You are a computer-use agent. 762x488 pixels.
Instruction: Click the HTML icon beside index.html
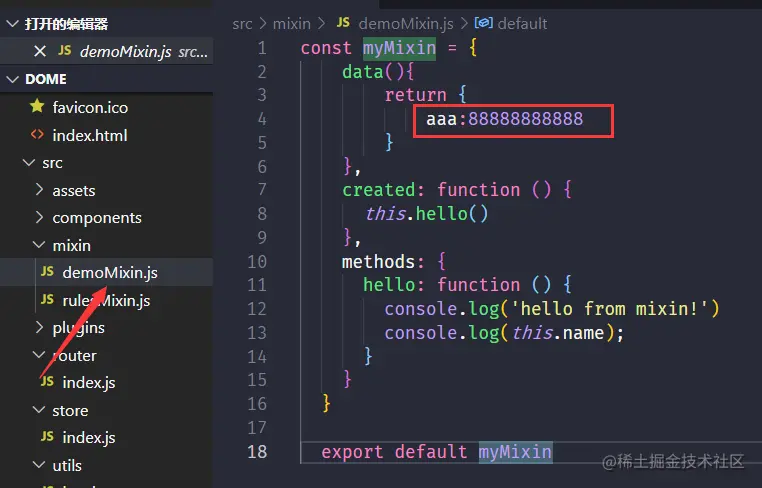(x=37, y=134)
